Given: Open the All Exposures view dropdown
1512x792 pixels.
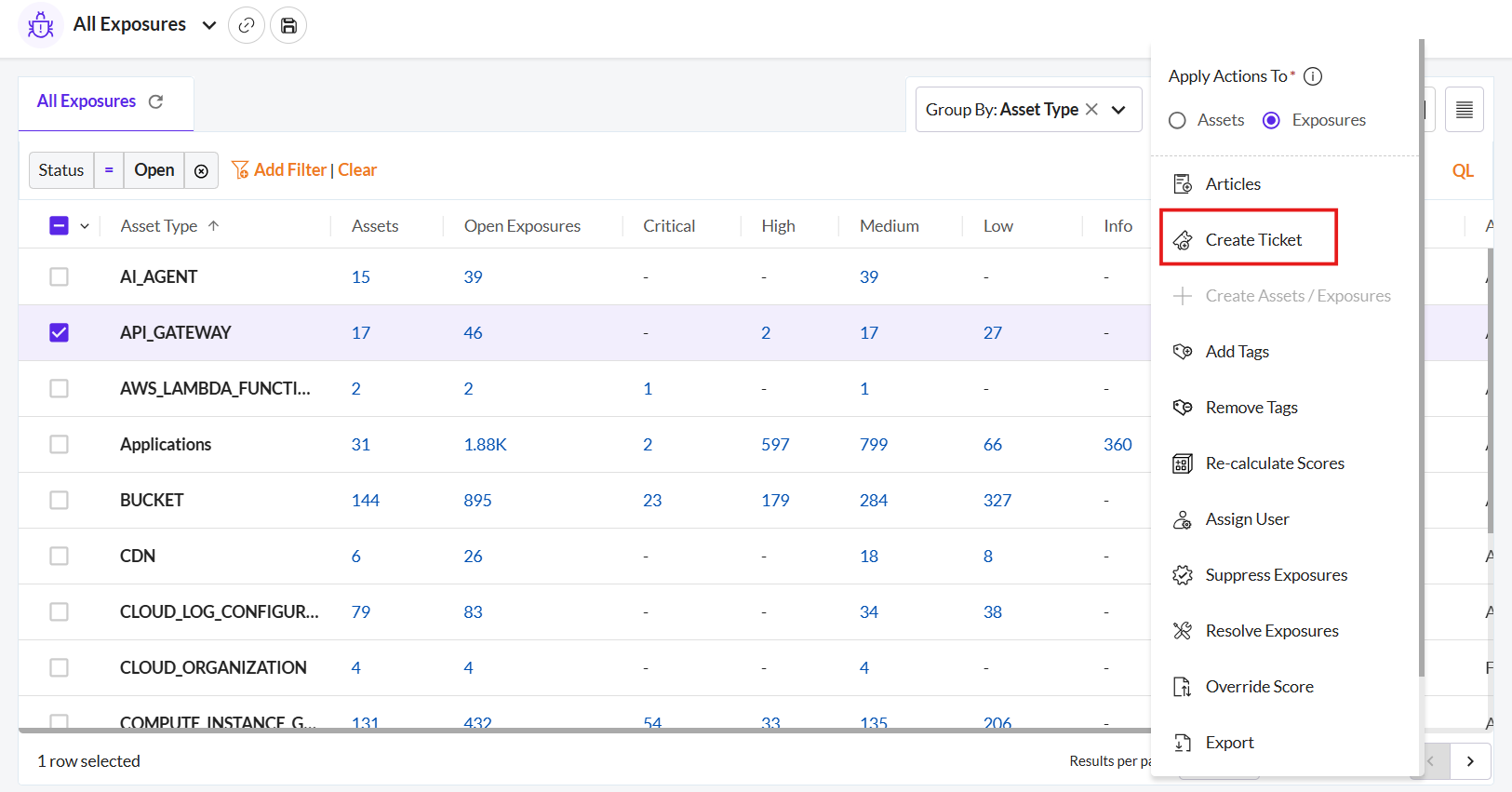Looking at the screenshot, I should click(209, 25).
